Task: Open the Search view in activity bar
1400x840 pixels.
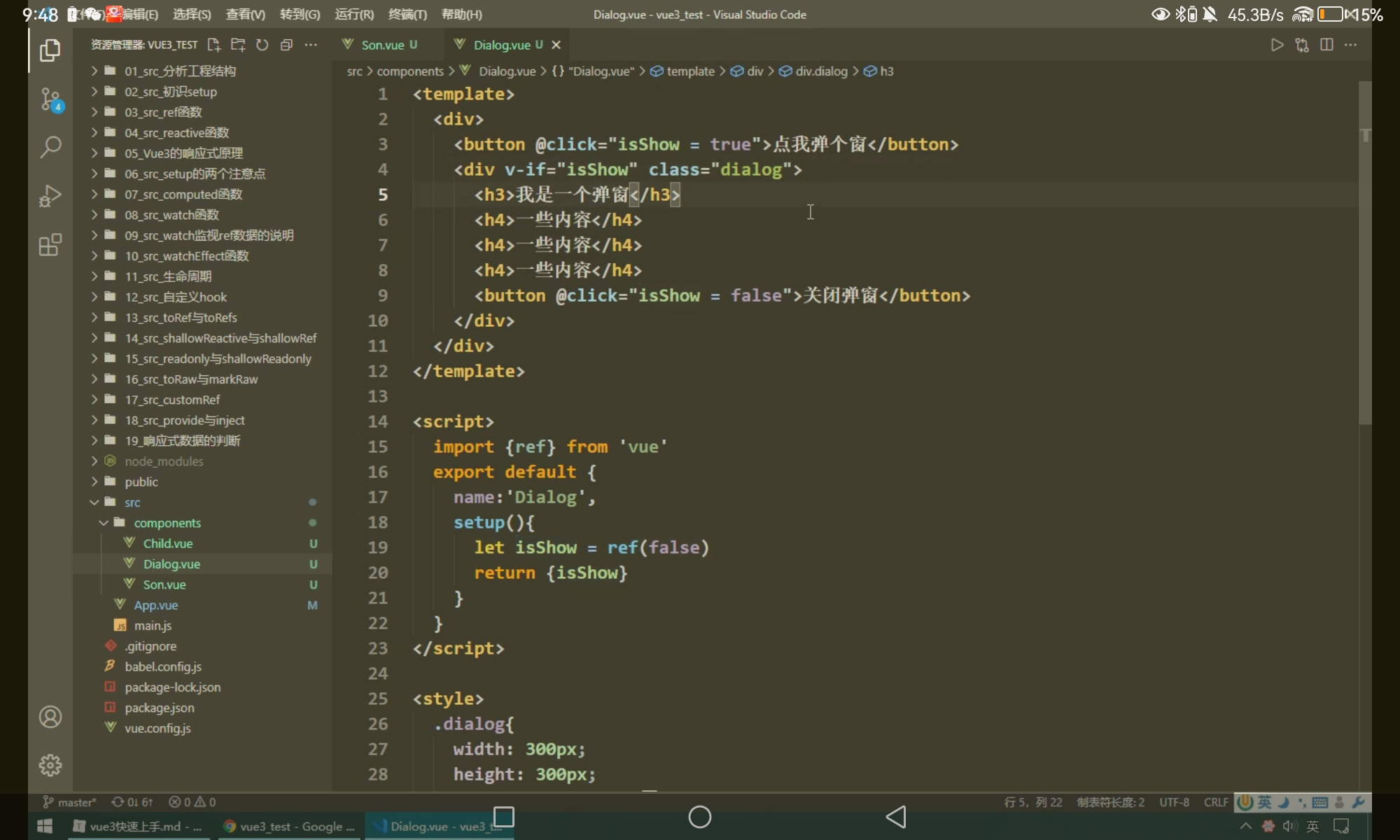Action: click(50, 147)
